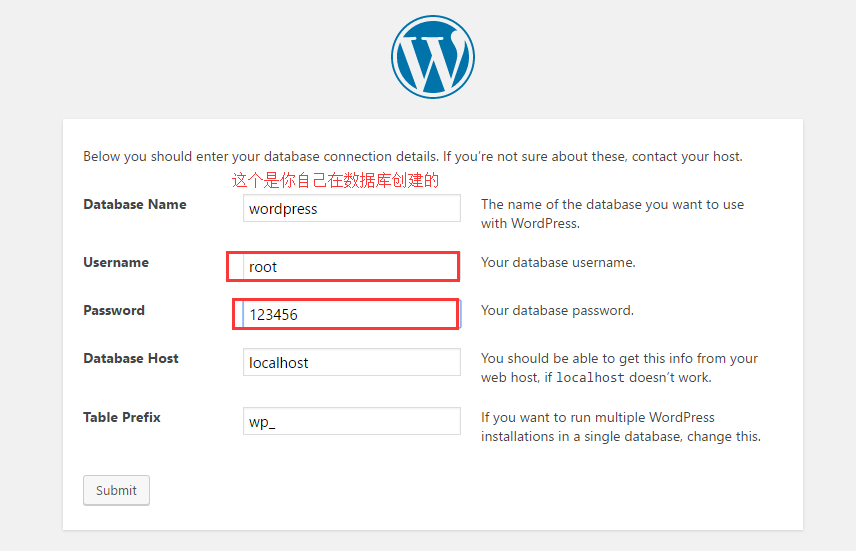The image size is (856, 551).
Task: Click intro text 'Below you should enter your database'
Action: (x=201, y=156)
